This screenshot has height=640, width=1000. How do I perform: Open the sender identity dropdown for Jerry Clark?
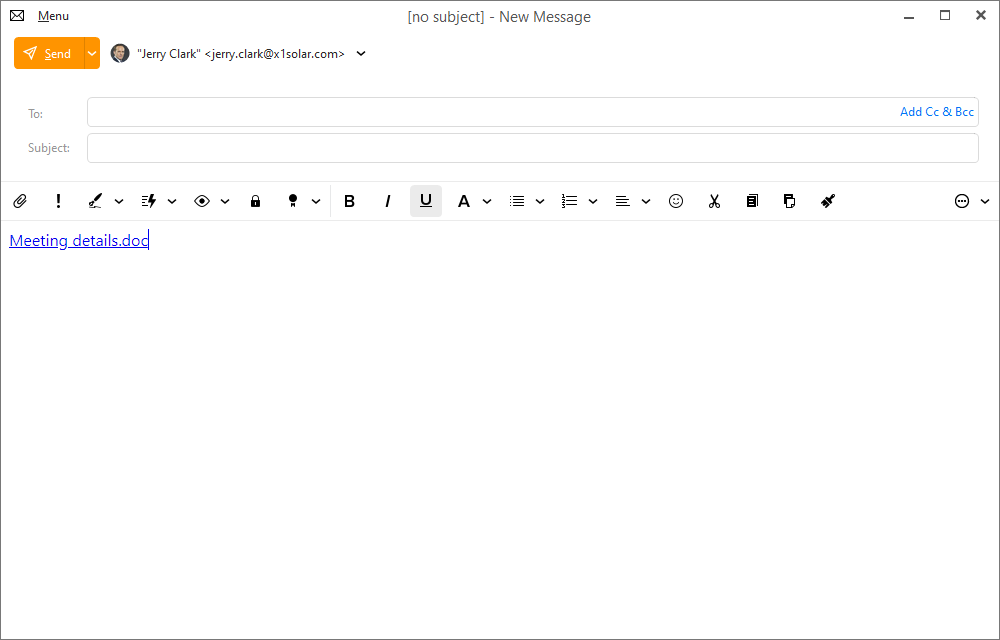coord(361,54)
